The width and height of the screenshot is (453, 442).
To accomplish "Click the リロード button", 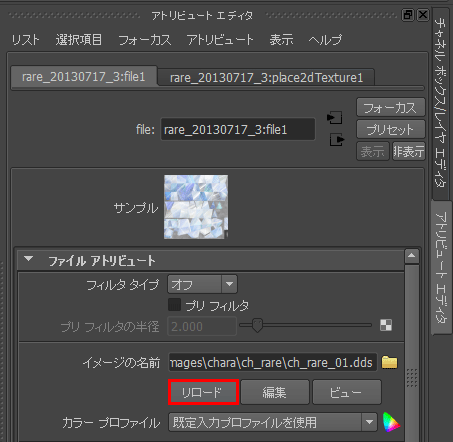I will [203, 392].
